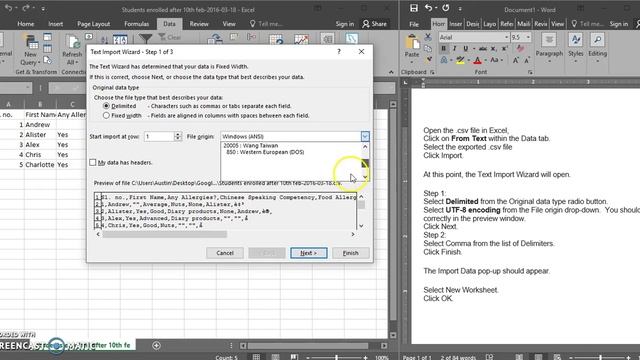640x360 pixels.
Task: Click the Word Undo icon
Action: click(x=429, y=8)
